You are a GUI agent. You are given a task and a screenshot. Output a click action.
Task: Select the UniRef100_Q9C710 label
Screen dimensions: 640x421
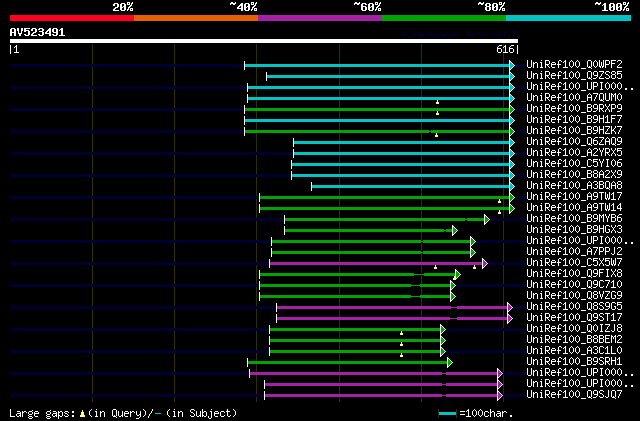click(574, 285)
